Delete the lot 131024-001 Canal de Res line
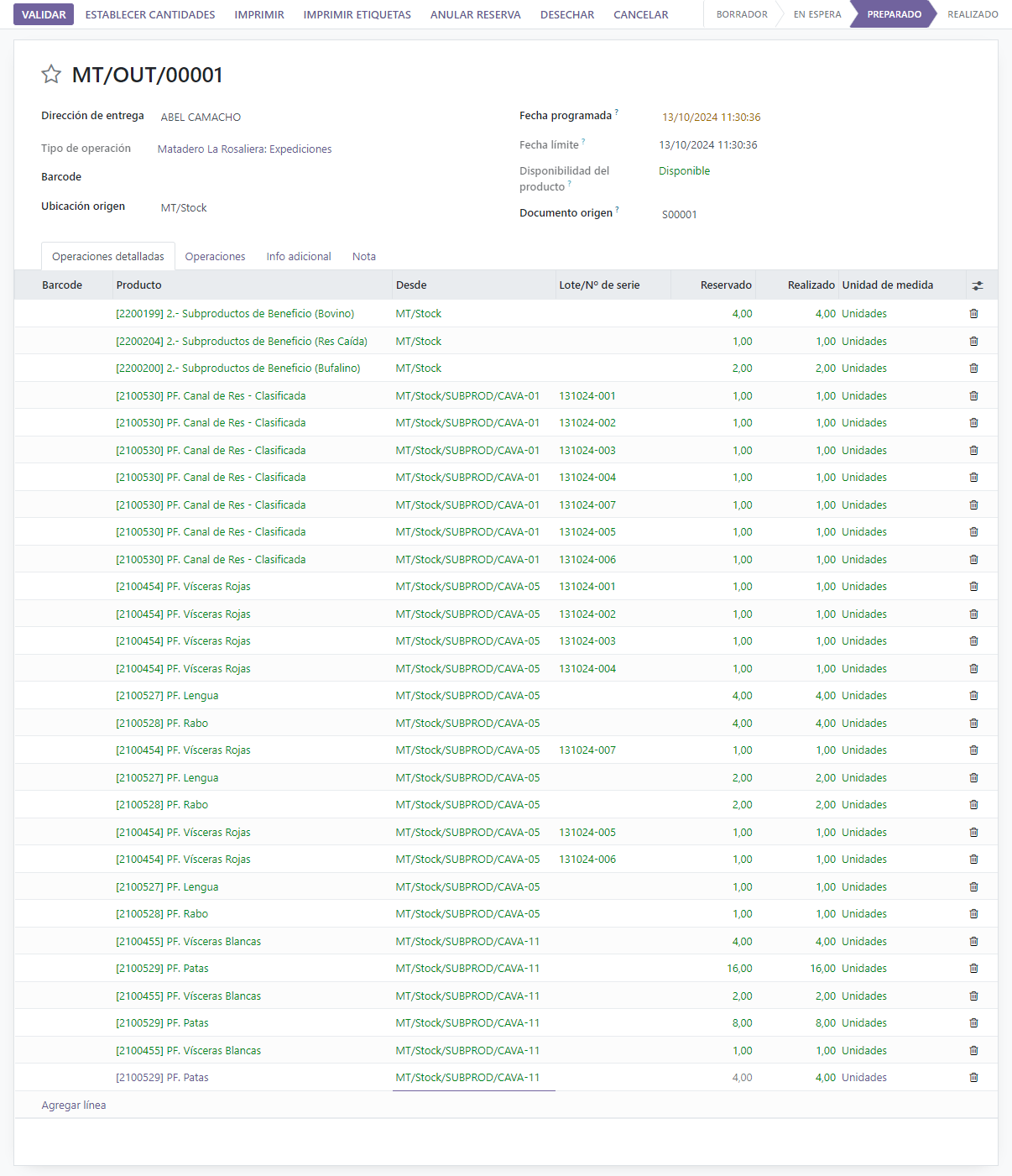1012x1176 pixels. pos(973,396)
